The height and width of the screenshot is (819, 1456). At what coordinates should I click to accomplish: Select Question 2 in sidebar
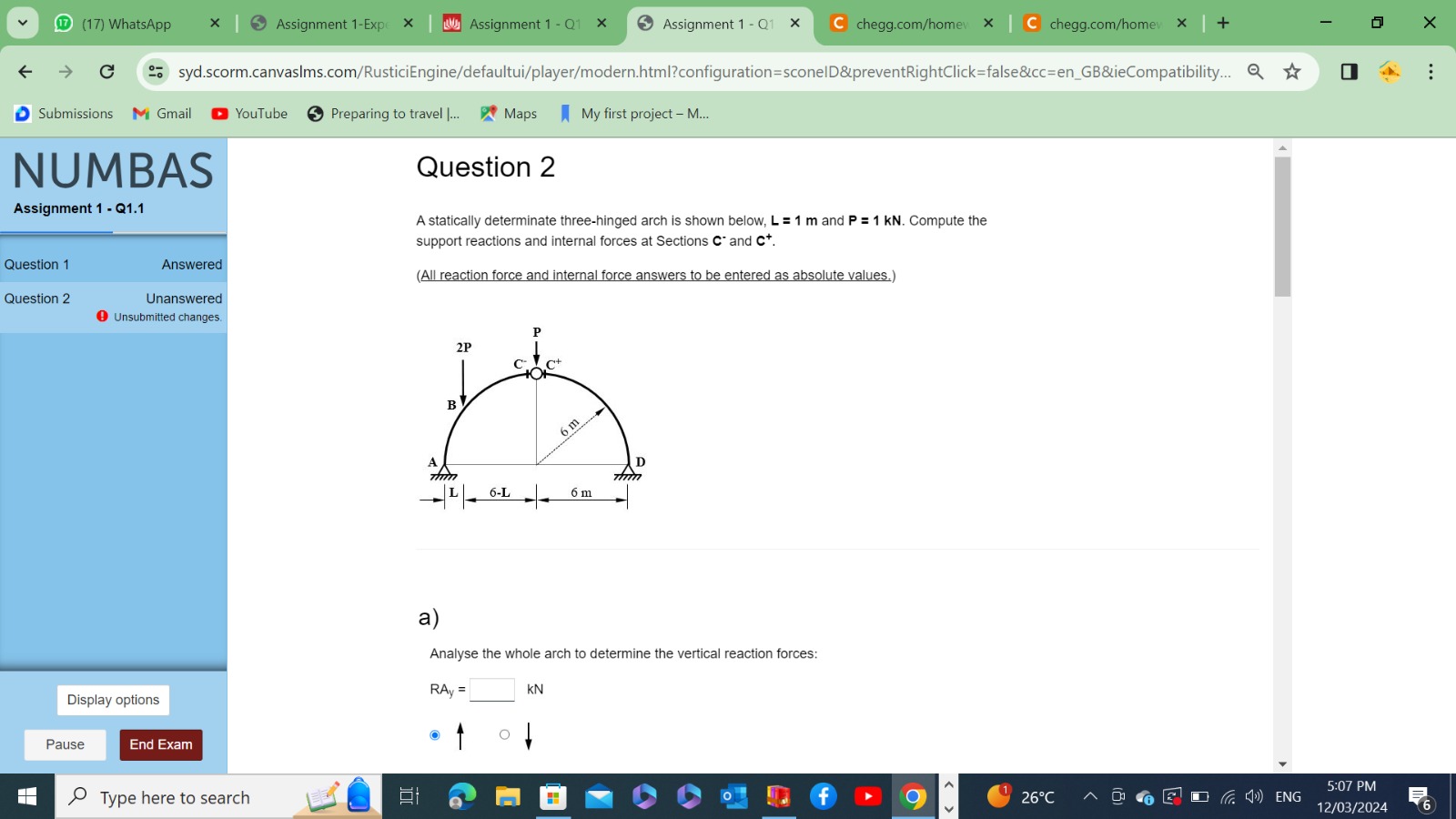click(113, 307)
